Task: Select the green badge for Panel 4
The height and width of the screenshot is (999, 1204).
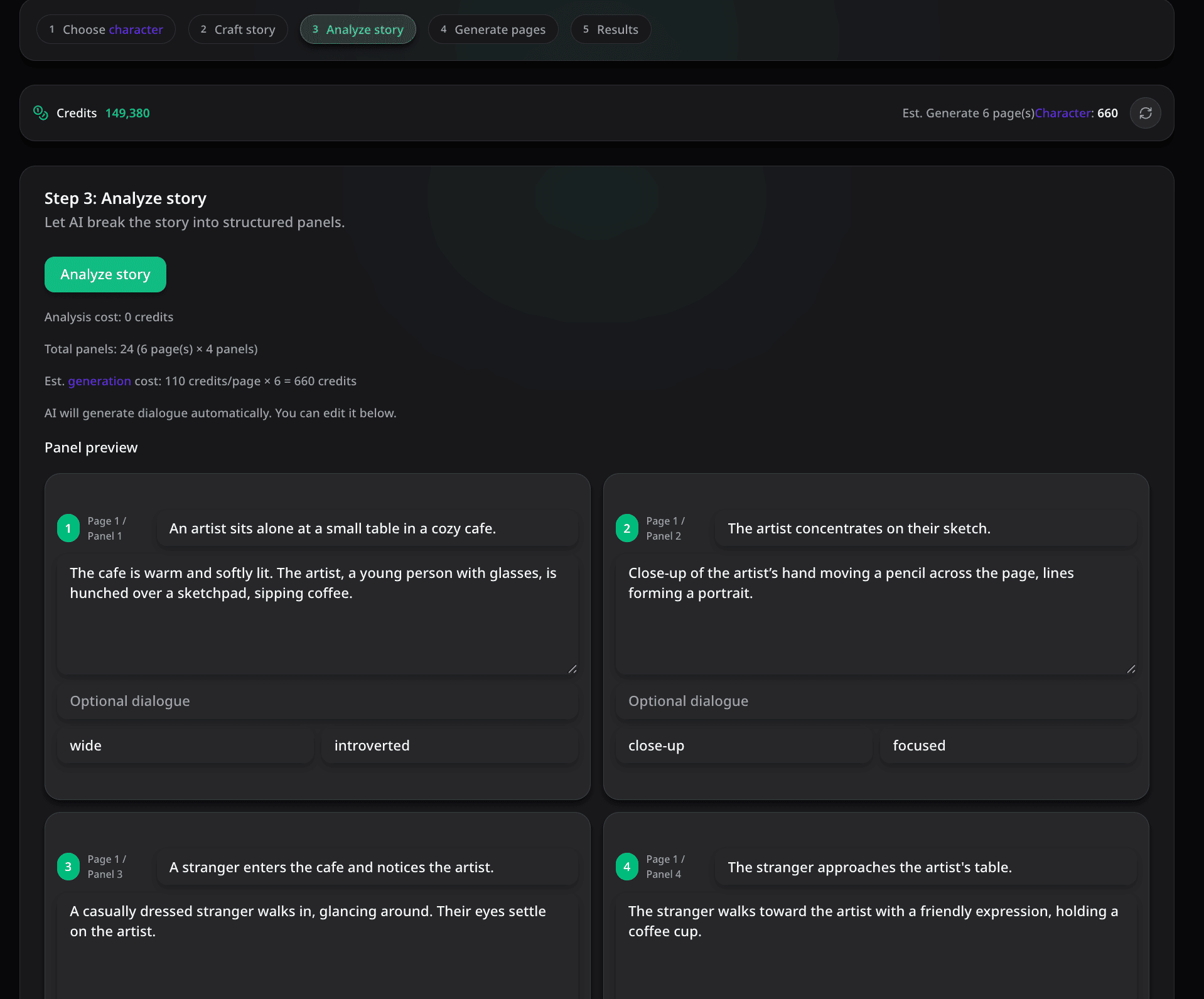Action: tap(626, 867)
